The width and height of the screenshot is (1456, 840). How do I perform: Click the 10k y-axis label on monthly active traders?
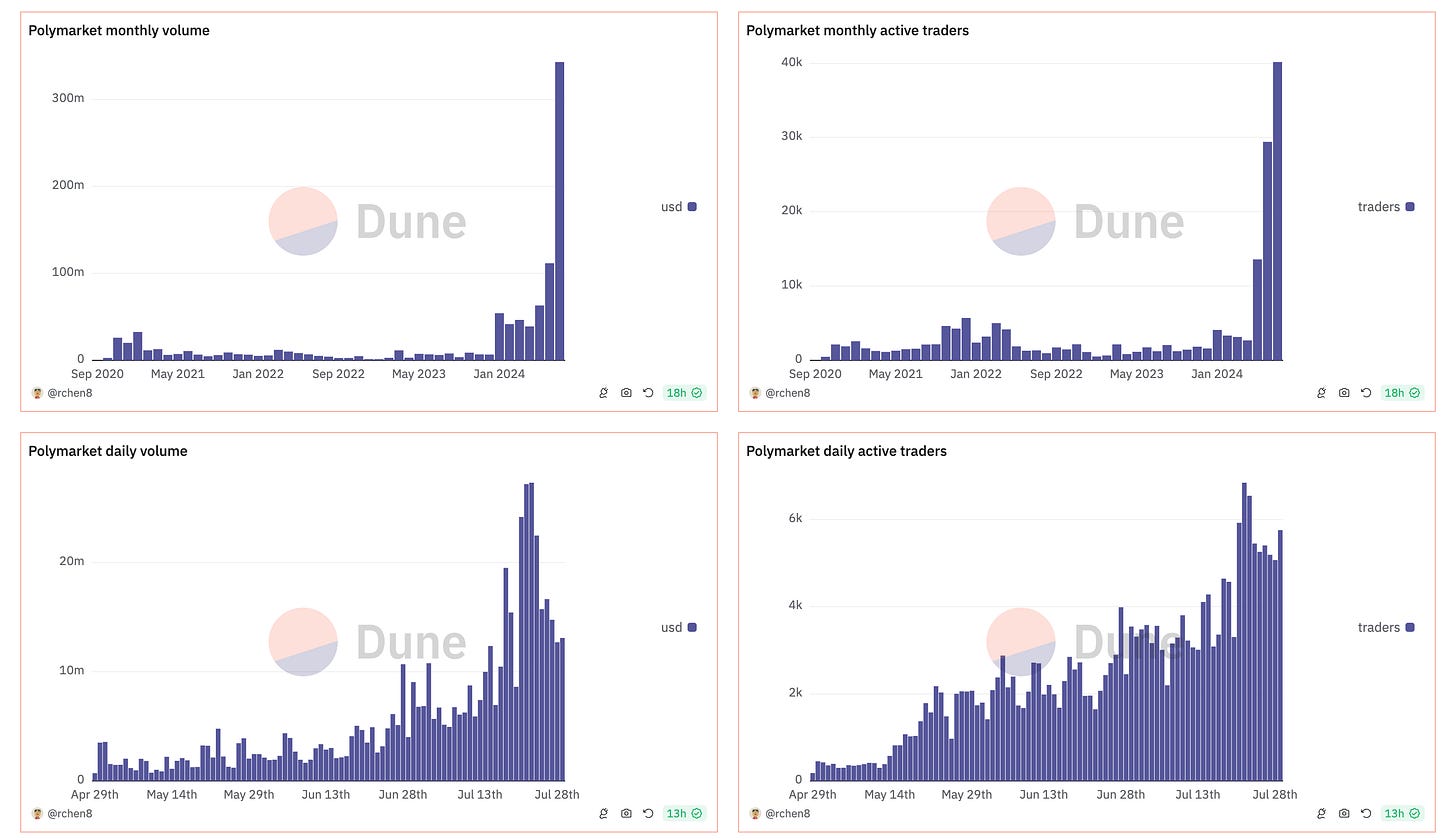[792, 285]
